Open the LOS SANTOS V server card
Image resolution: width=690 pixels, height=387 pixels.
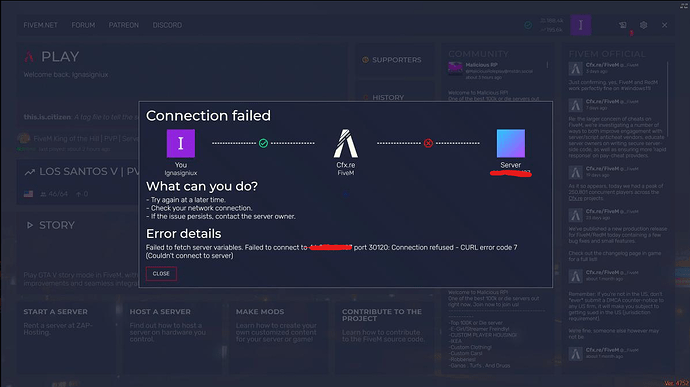click(78, 182)
